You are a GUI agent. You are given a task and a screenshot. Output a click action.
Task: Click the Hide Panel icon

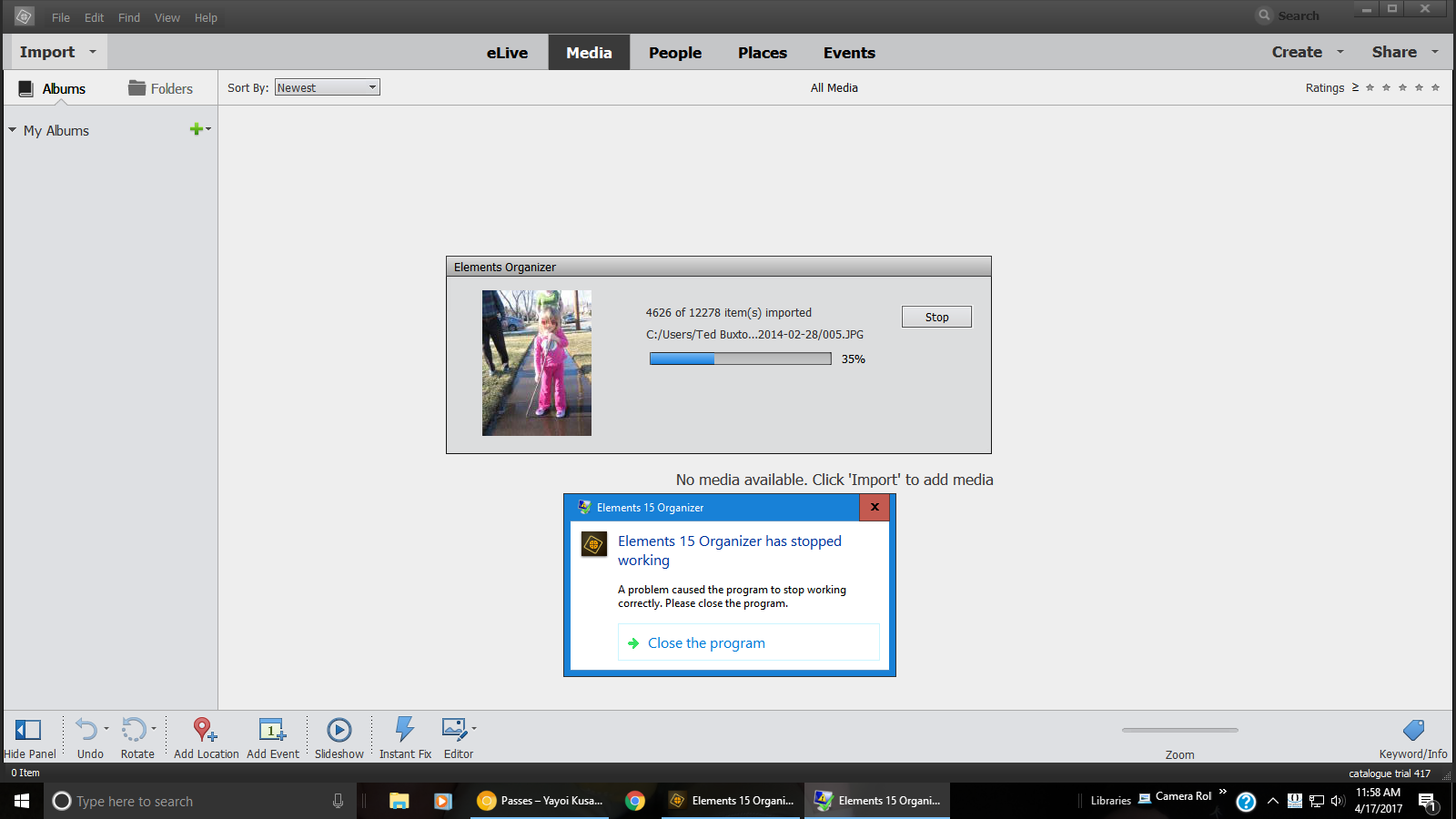click(x=28, y=730)
